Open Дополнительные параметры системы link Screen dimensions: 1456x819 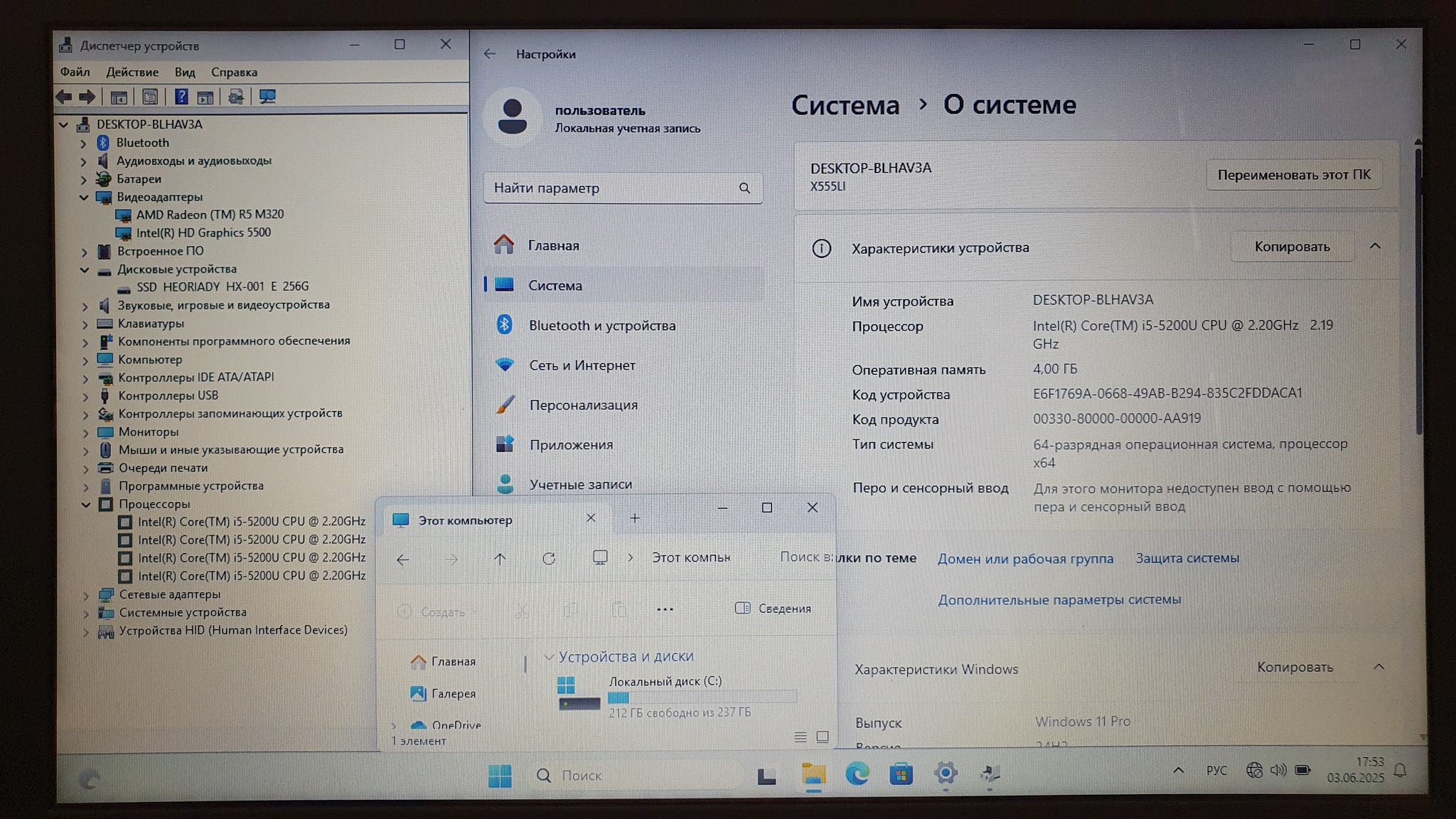[1059, 600]
